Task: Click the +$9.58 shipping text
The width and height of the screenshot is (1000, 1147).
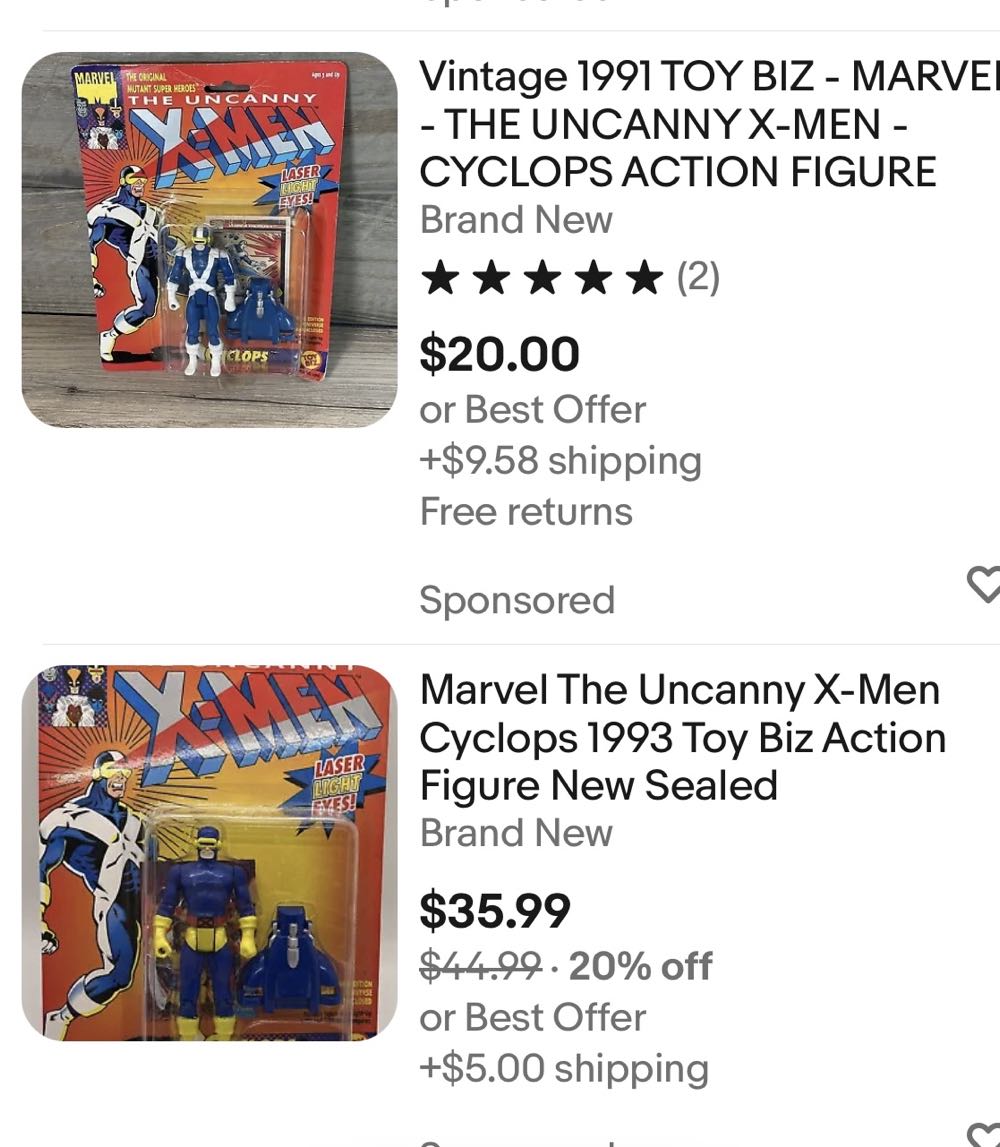Action: coord(560,460)
